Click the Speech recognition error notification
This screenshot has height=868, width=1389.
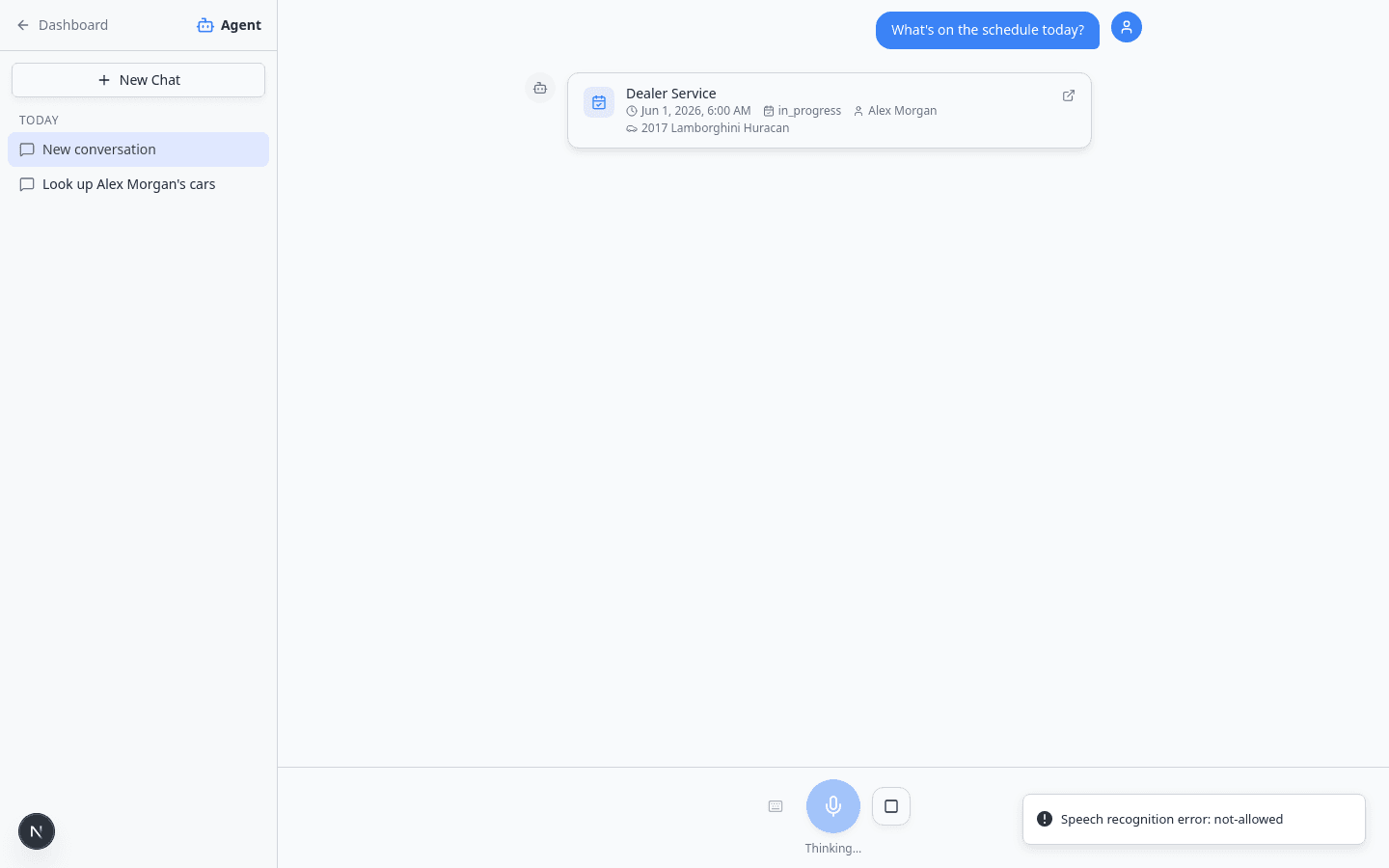[1194, 819]
